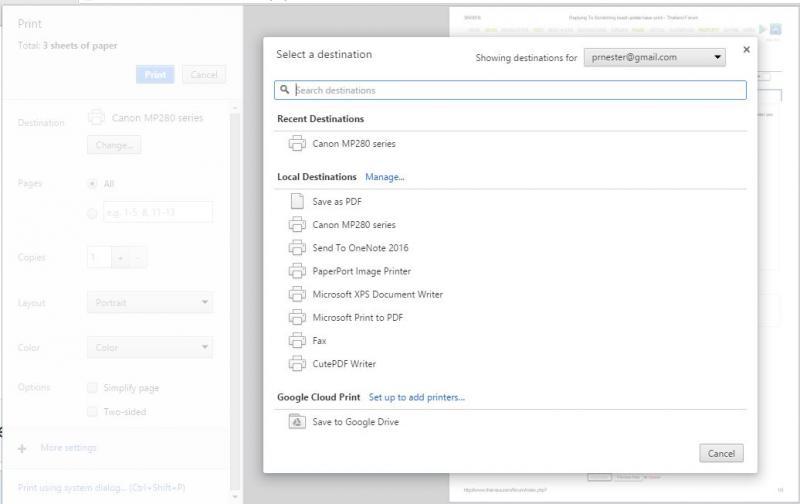800x504 pixels.
Task: Open Set up to add printers link
Action: point(417,397)
